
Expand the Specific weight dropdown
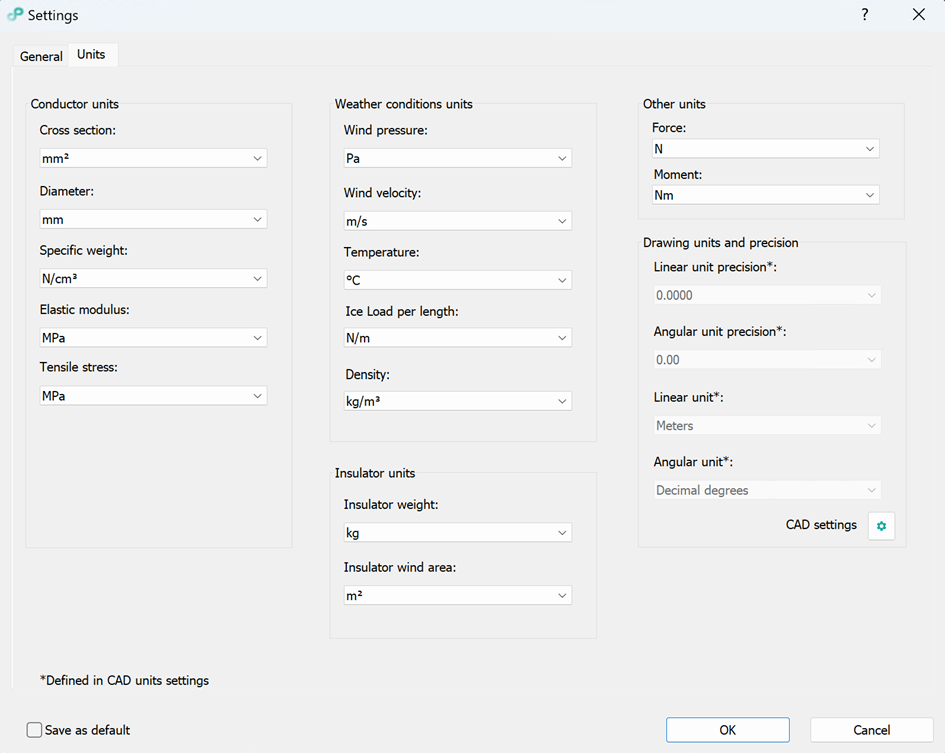[x=152, y=279]
